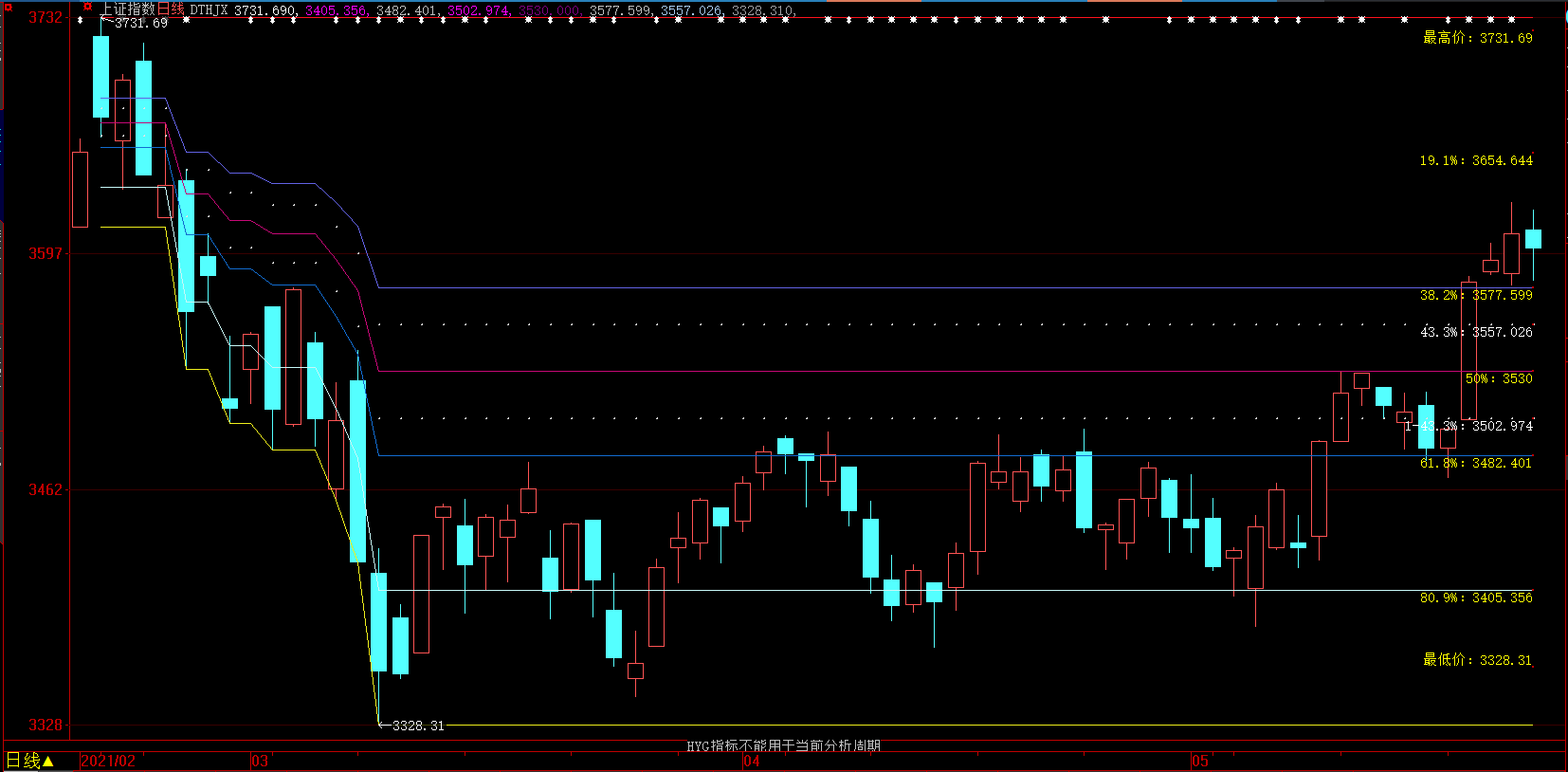This screenshot has width=1568, height=772.
Task: Select the 最高价: 3731.69 label
Action: 1477,38
